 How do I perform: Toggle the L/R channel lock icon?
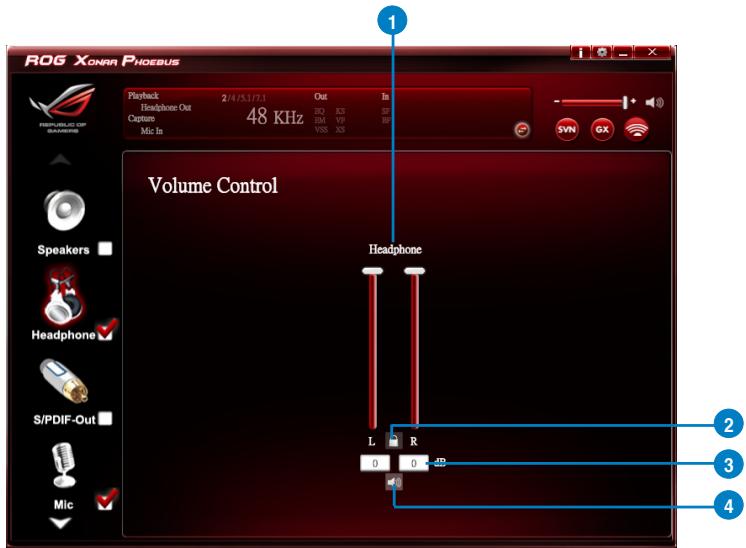[393, 440]
